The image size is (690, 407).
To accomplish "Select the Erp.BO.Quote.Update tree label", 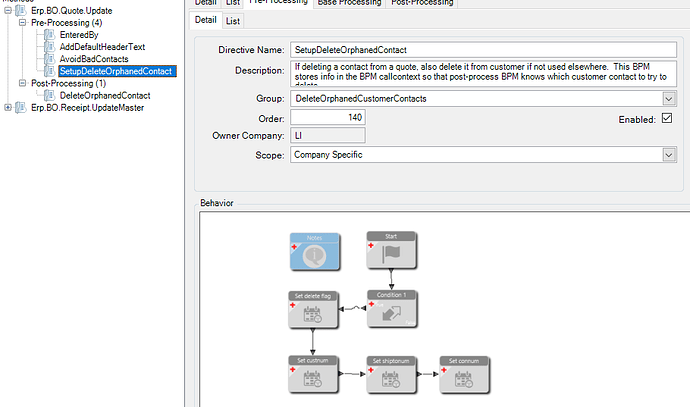I will (72, 11).
